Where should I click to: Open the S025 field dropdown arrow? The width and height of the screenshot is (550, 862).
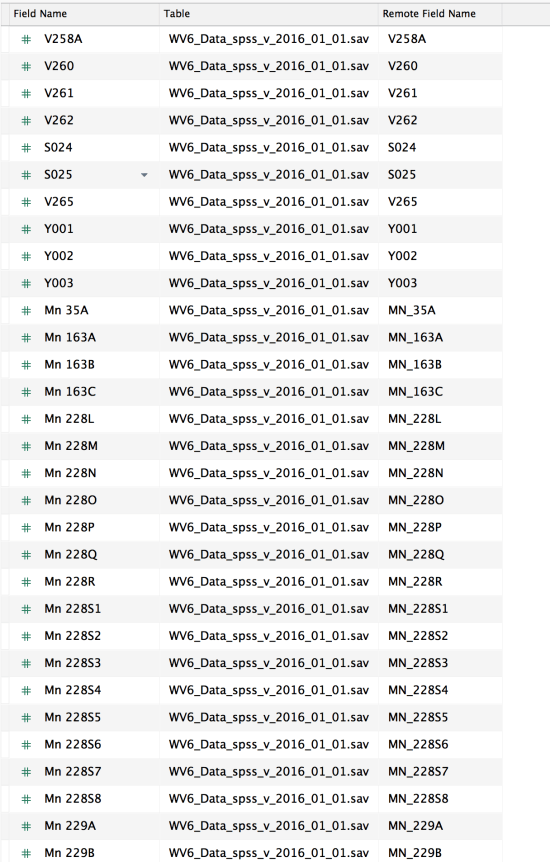pyautogui.click(x=144, y=175)
